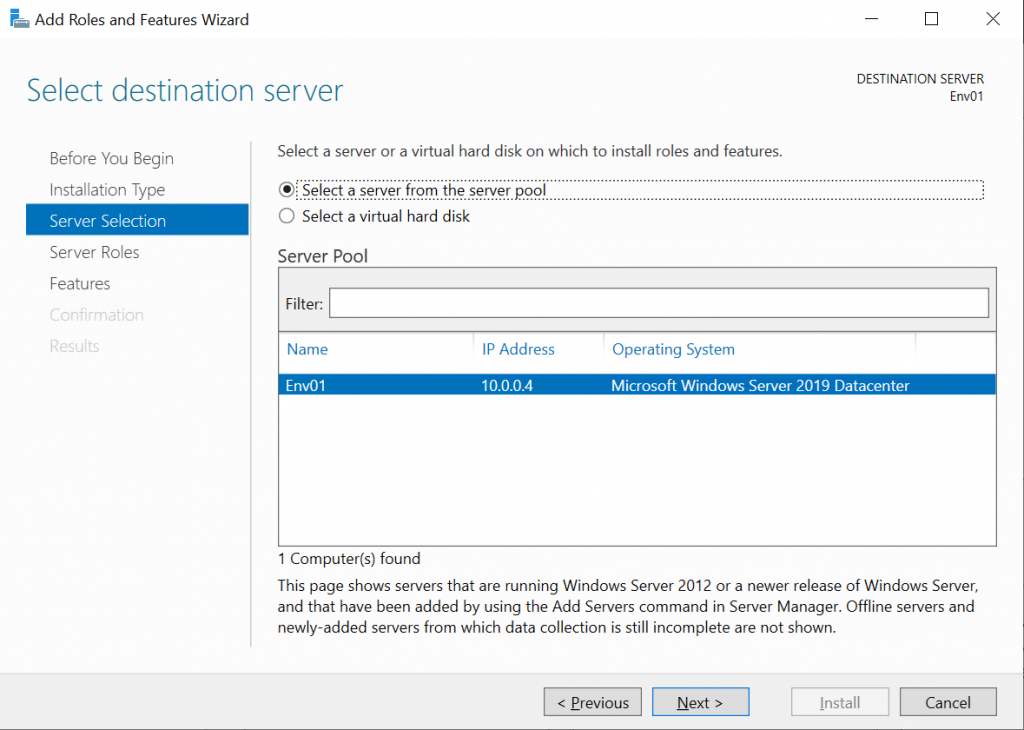
Task: Click the 10.0.0.4 IP address cell
Action: click(x=507, y=385)
